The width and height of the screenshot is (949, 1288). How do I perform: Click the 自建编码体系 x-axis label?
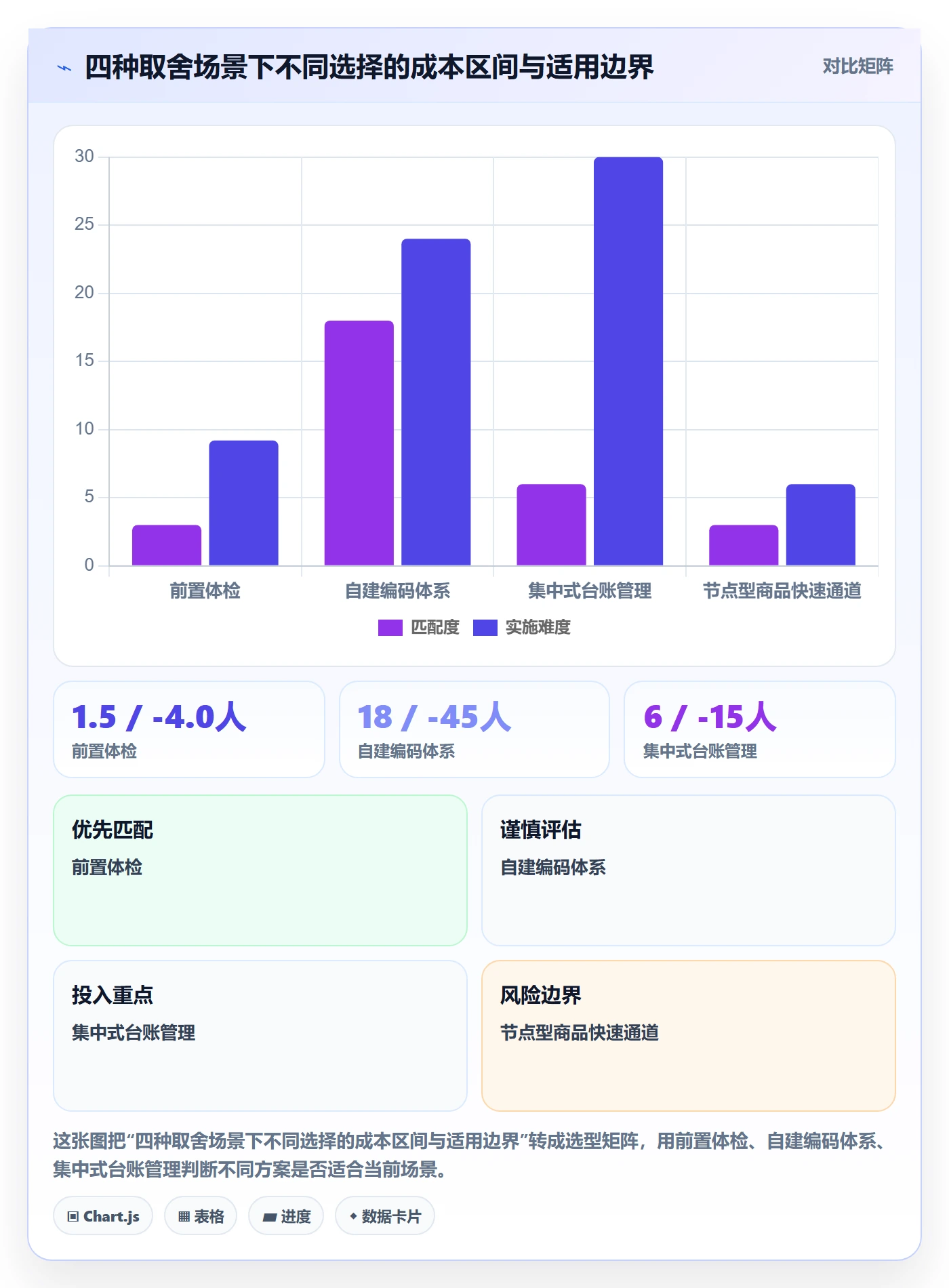398,591
